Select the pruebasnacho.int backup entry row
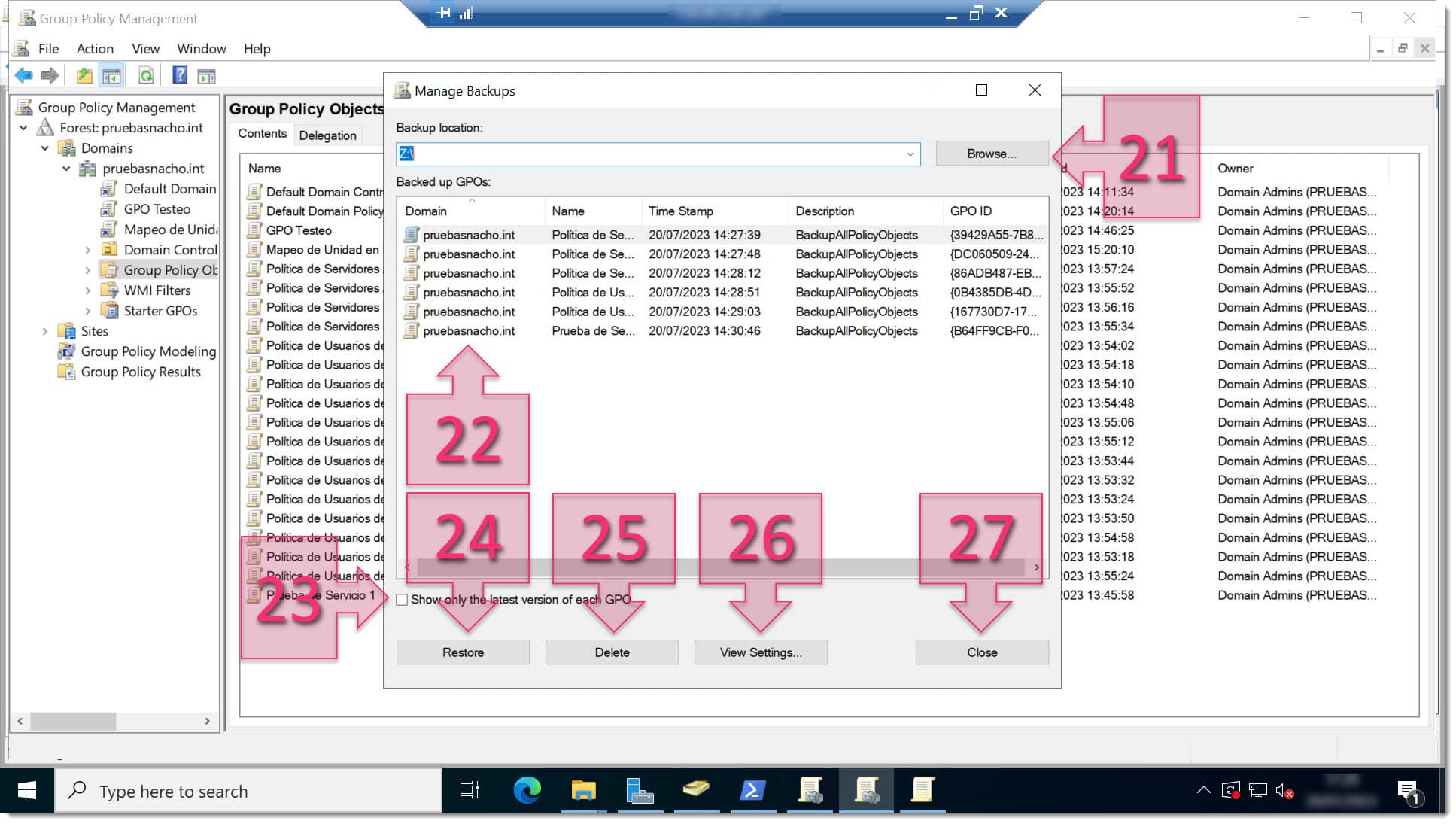 468,234
